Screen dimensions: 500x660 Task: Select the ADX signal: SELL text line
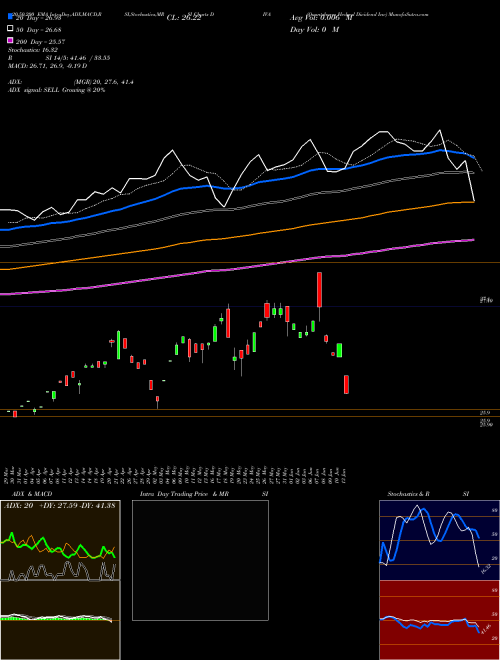click(x=57, y=90)
